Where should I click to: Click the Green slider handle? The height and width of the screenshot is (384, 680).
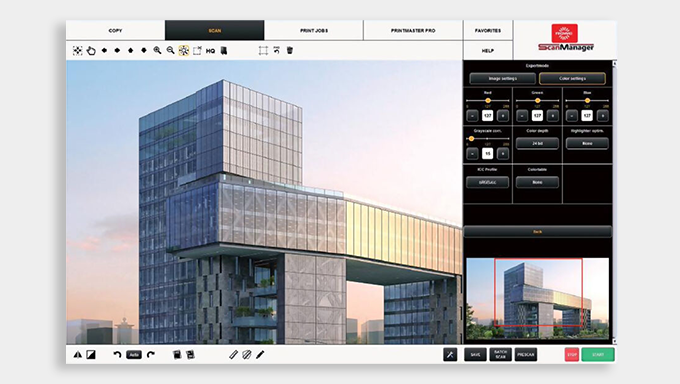coord(538,101)
